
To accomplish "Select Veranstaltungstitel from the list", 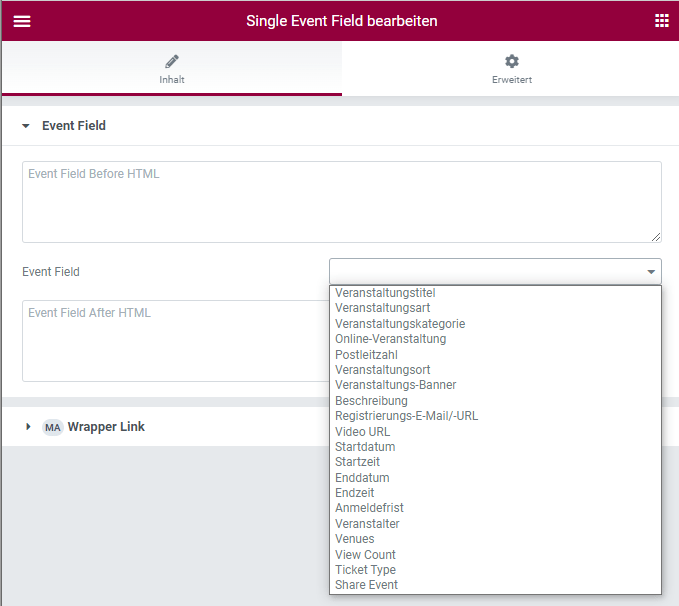I will pyautogui.click(x=385, y=293).
